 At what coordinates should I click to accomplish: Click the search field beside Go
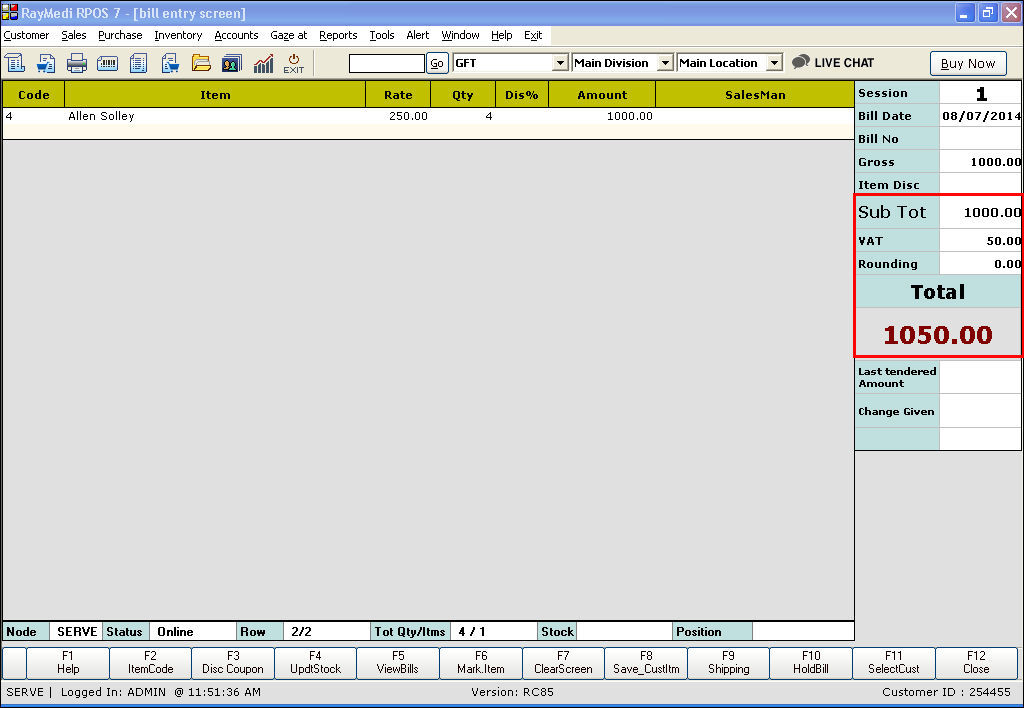(387, 63)
